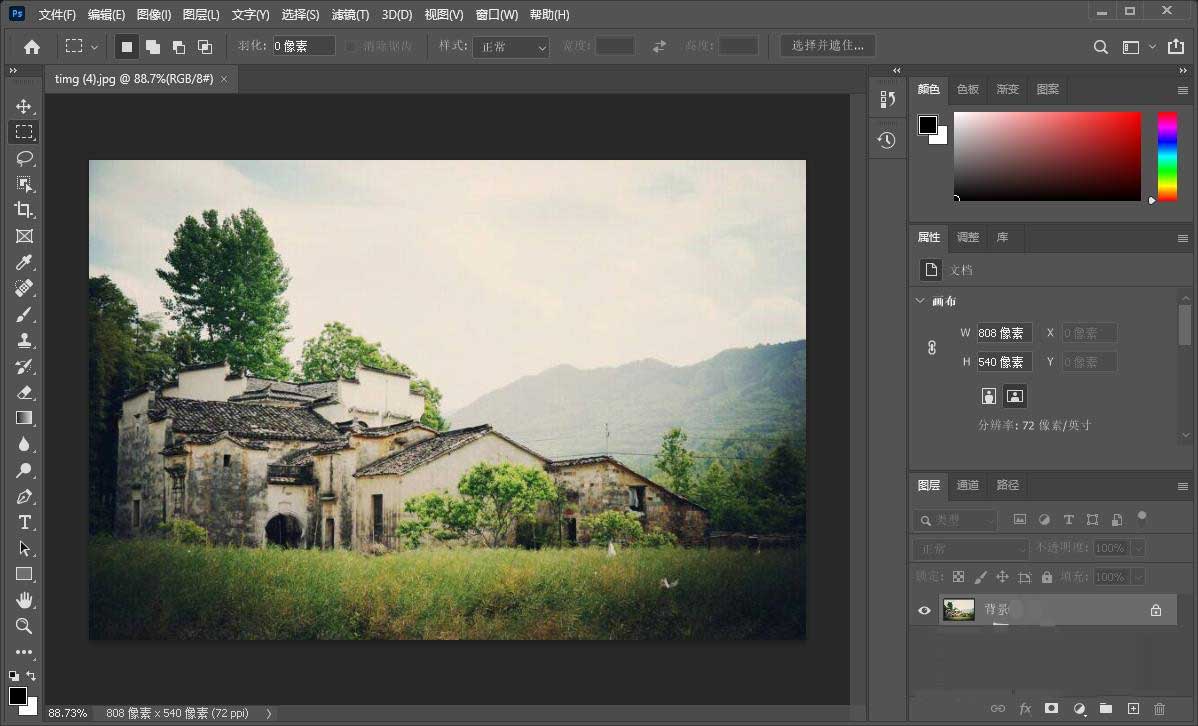Open the 样式 dropdown set to 正常
The image size is (1198, 726).
(x=511, y=47)
